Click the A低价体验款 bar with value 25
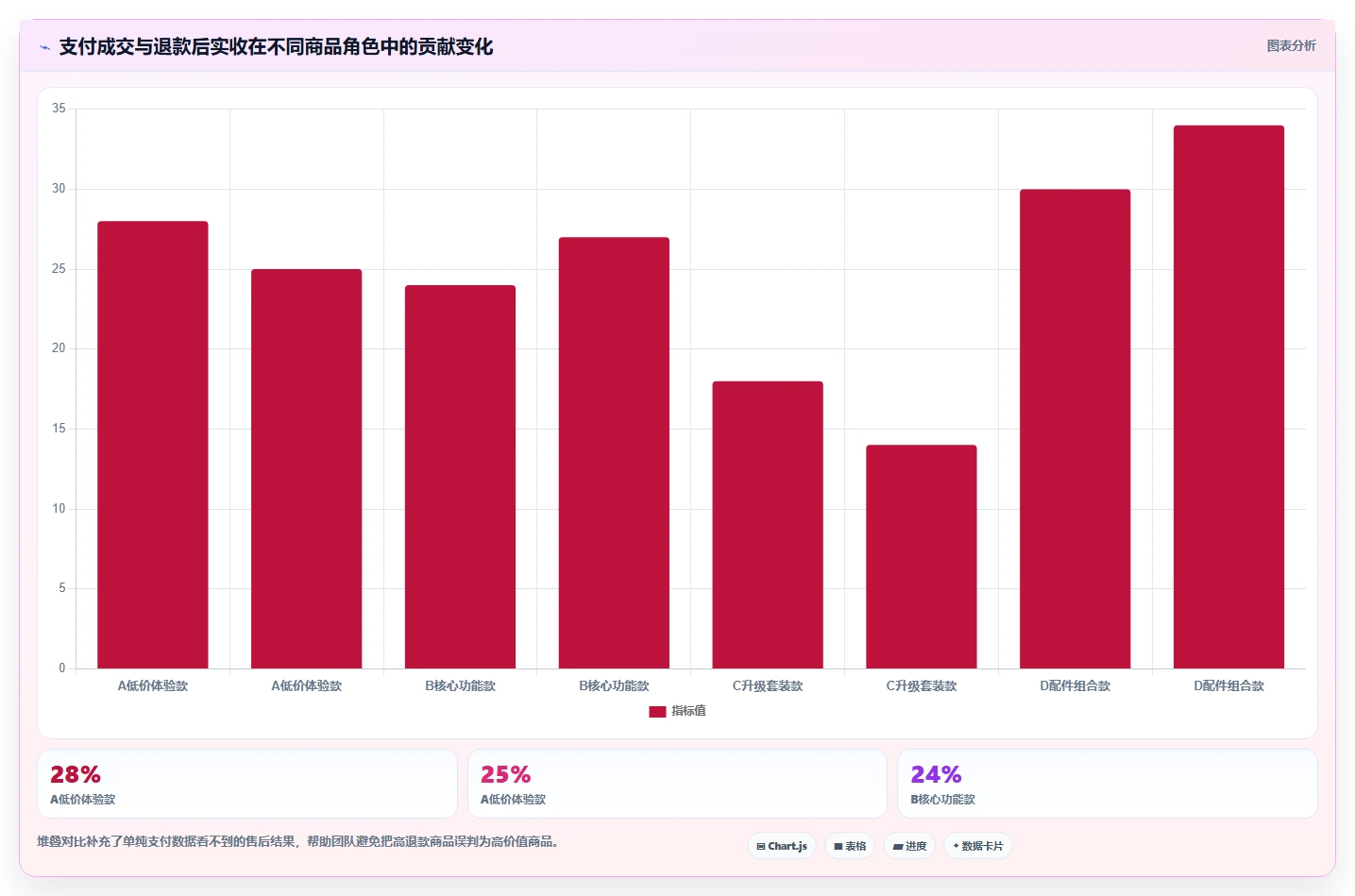The height and width of the screenshot is (896, 1355). (x=307, y=469)
